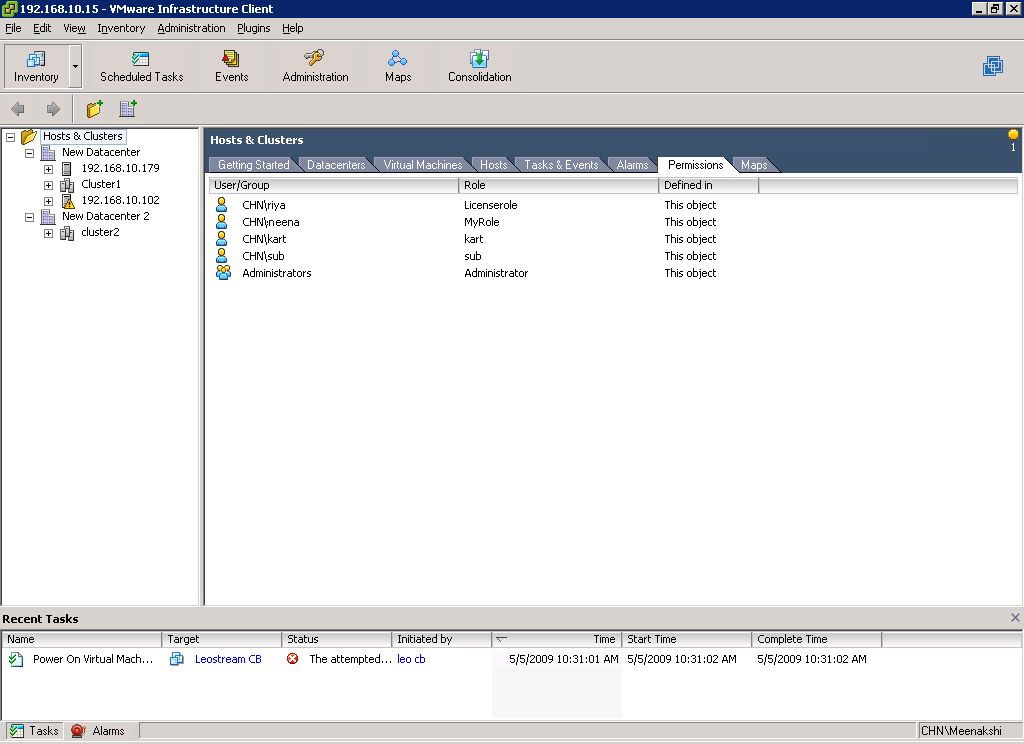Viewport: 1024px width, 744px height.
Task: Click the Leostream CB target link
Action: point(228,659)
